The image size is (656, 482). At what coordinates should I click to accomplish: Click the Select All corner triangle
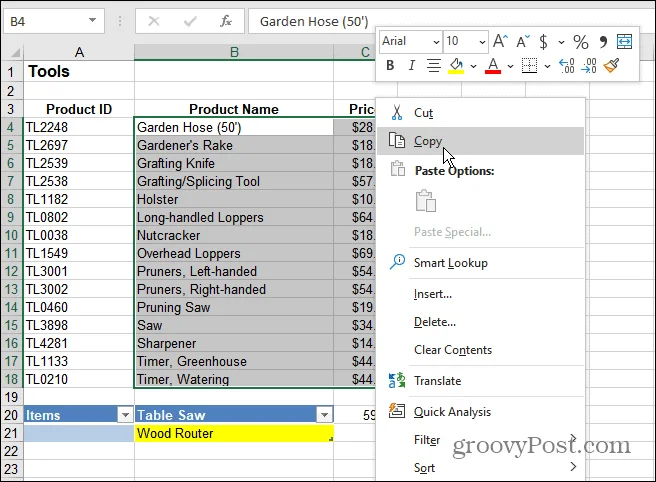point(15,52)
